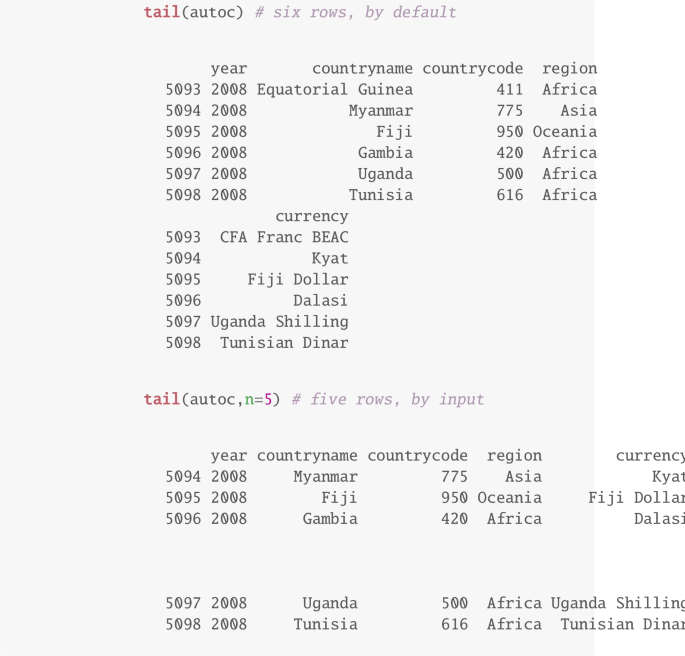Click the currency header below the first table
This screenshot has height=656, width=685.
point(311,217)
